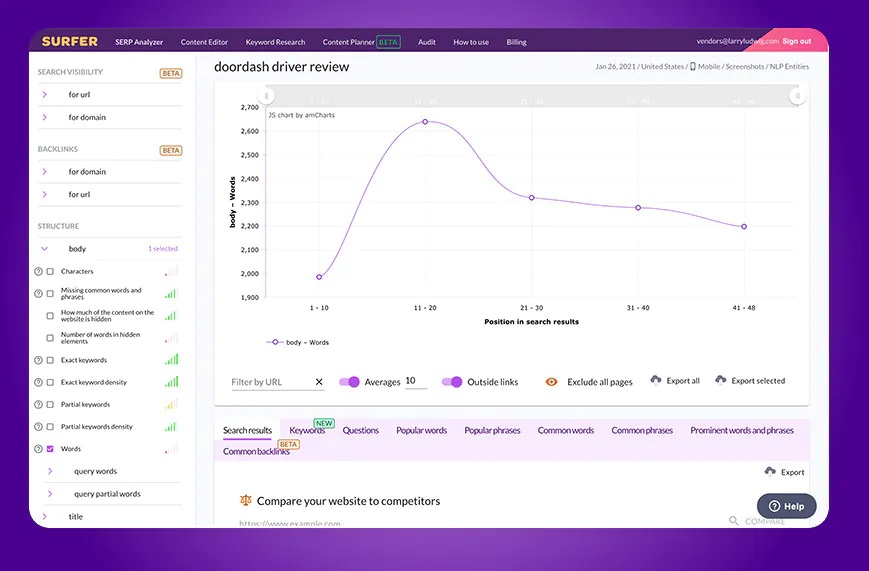Collapse the body structure section
869x571 pixels.
point(45,249)
